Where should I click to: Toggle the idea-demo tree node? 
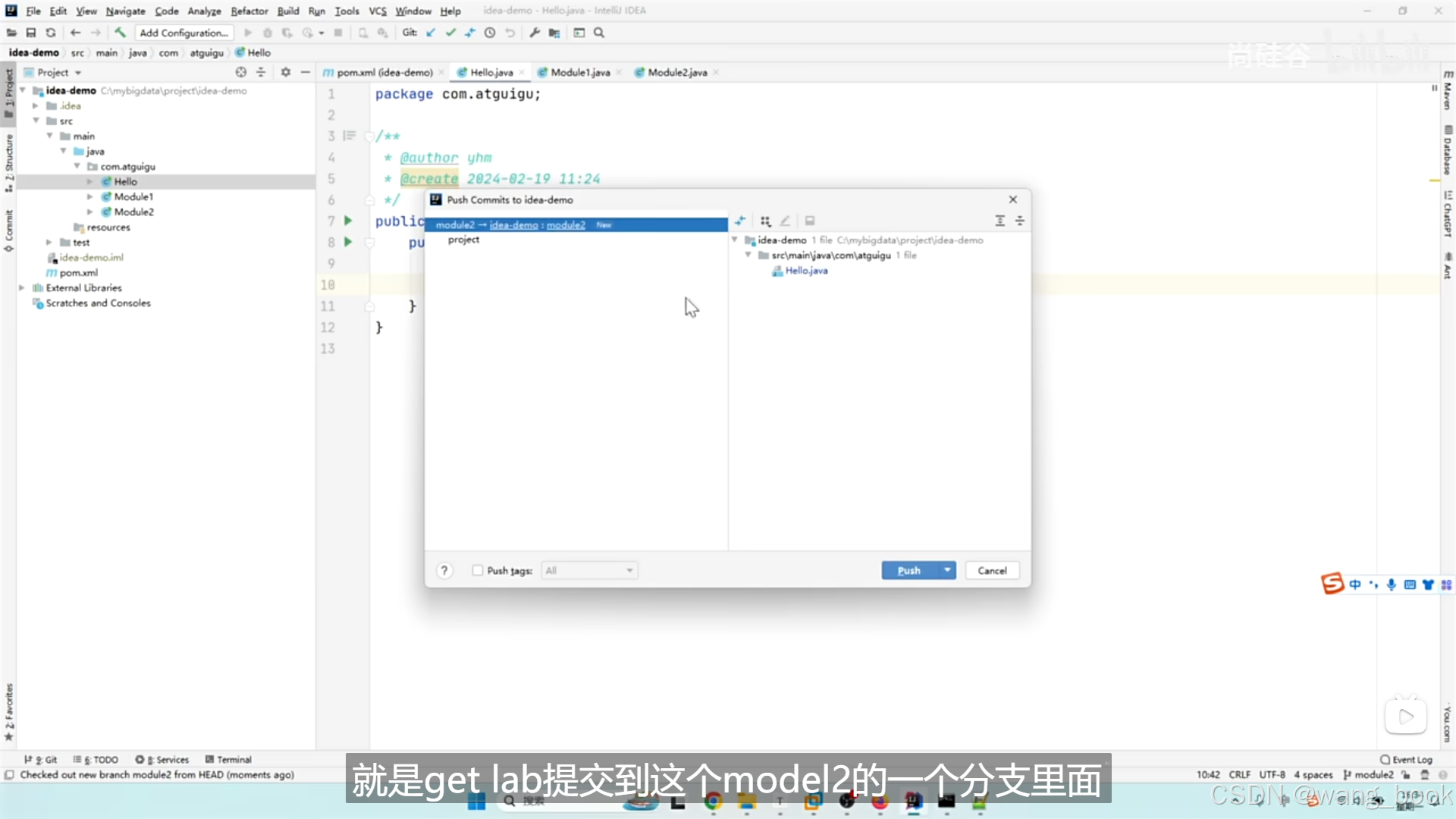736,240
